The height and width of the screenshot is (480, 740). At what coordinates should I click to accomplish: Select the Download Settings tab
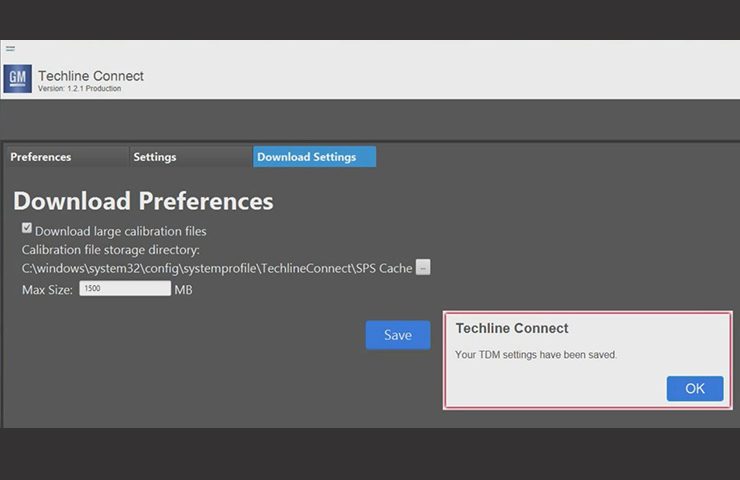pos(314,157)
